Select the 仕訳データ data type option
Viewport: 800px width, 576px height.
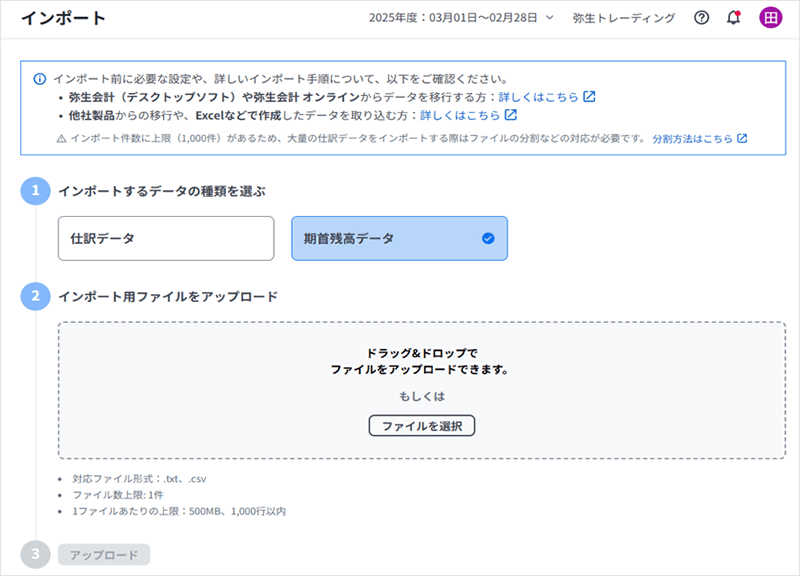166,238
